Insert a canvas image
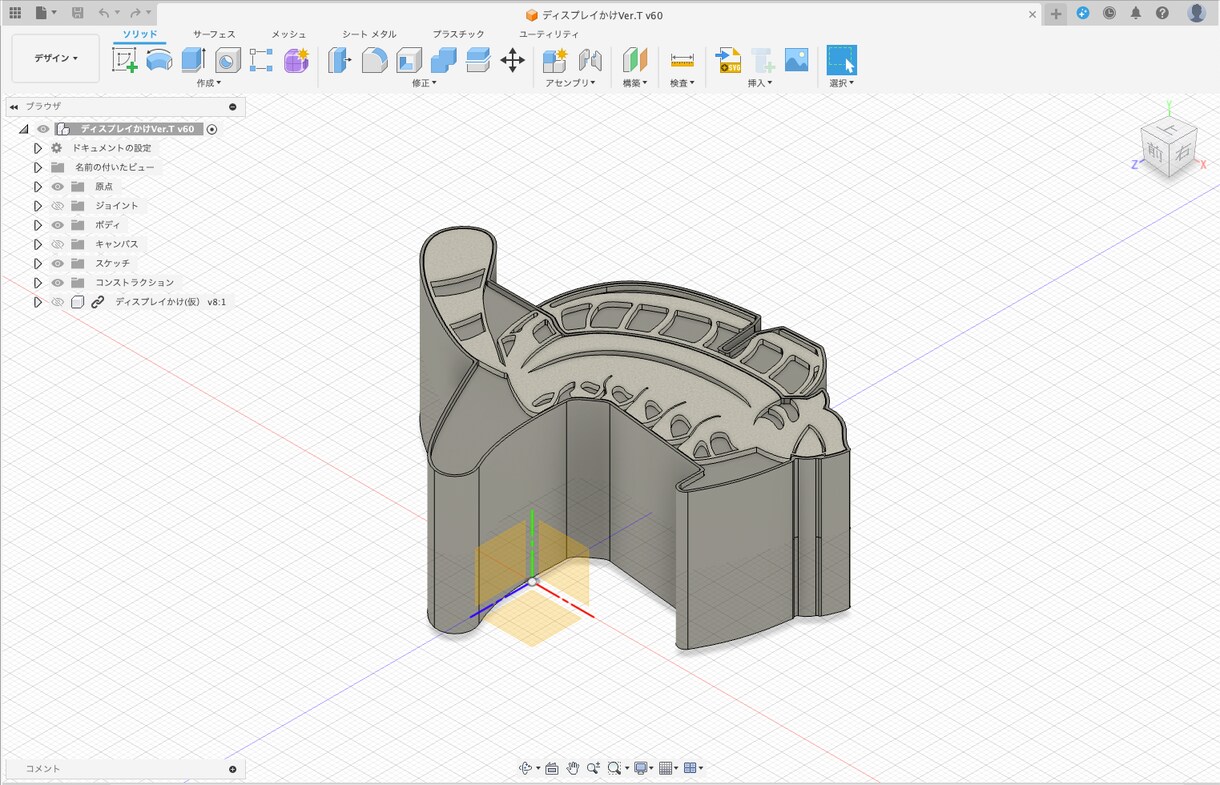 tap(796, 60)
